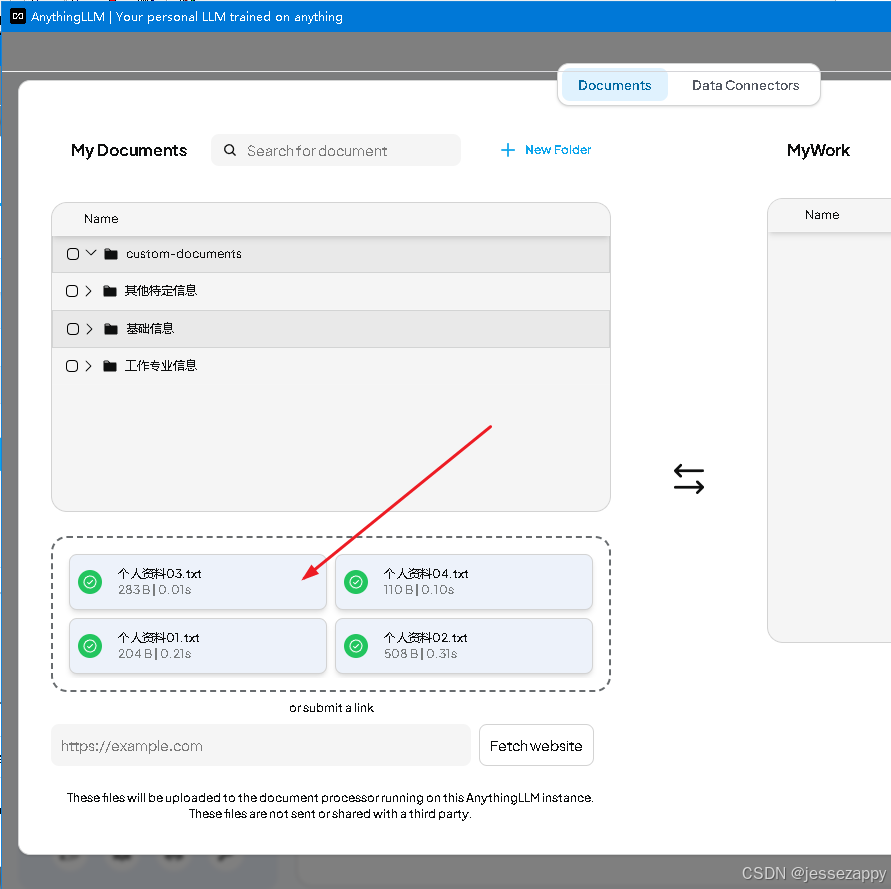The image size is (891, 889).
Task: Click the MyWork workspace heading
Action: pyautogui.click(x=818, y=150)
